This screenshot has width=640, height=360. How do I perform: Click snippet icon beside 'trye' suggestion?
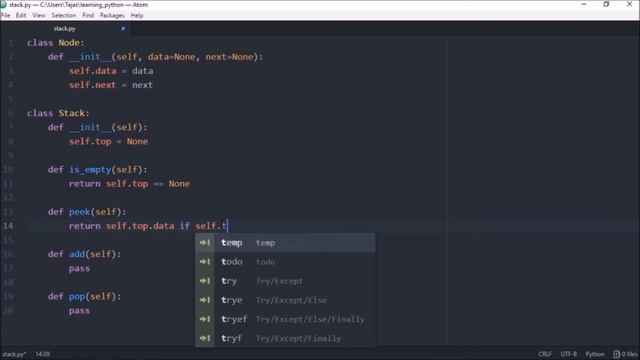click(205, 300)
